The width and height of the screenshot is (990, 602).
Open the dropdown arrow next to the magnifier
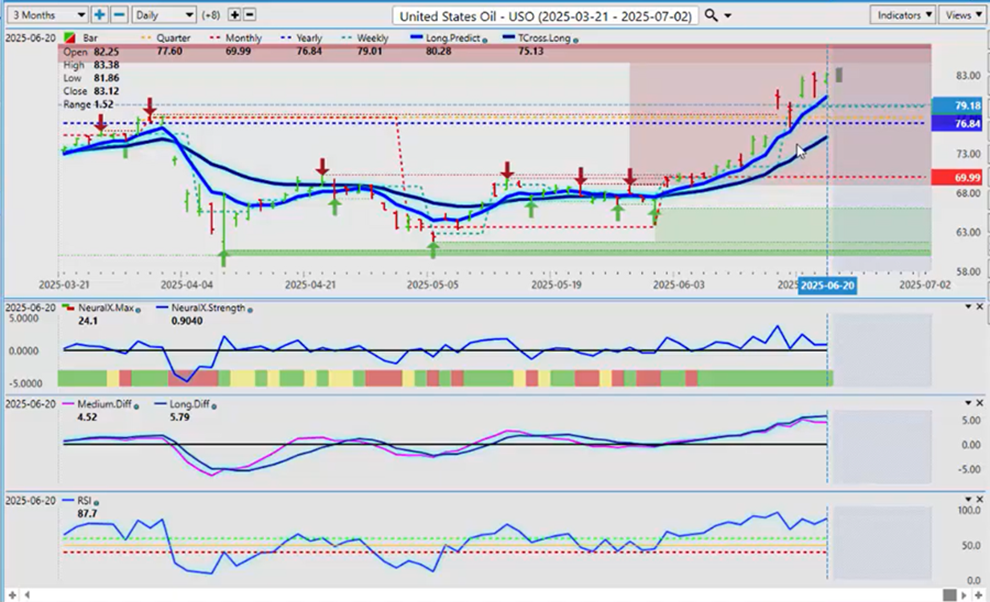(x=727, y=16)
